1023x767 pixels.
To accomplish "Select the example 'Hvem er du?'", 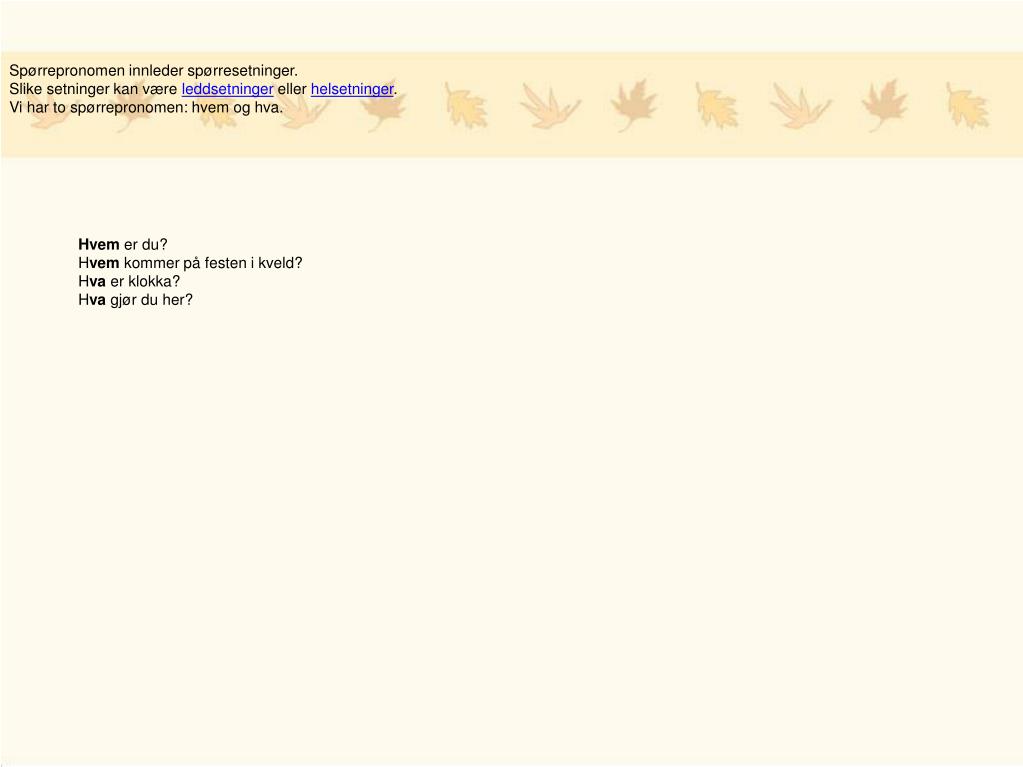I will pos(123,245).
